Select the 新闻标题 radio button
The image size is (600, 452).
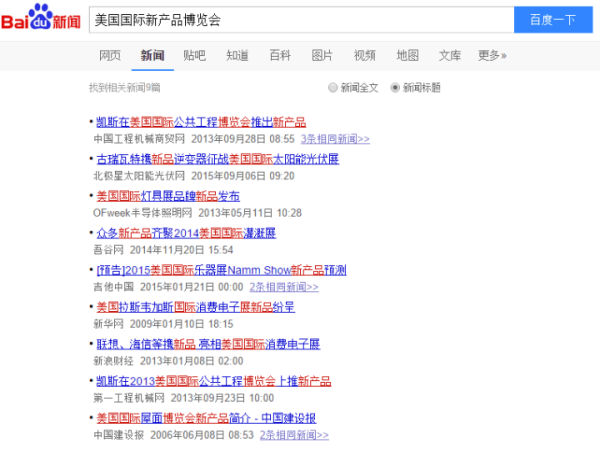pyautogui.click(x=396, y=88)
